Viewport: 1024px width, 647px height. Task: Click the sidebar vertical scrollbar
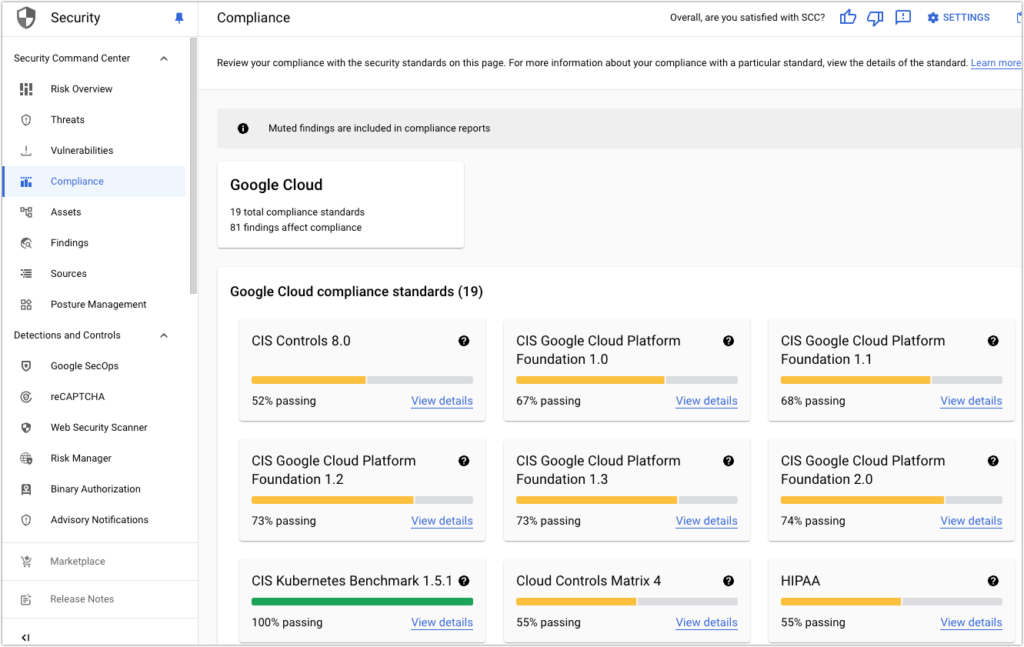click(x=193, y=166)
